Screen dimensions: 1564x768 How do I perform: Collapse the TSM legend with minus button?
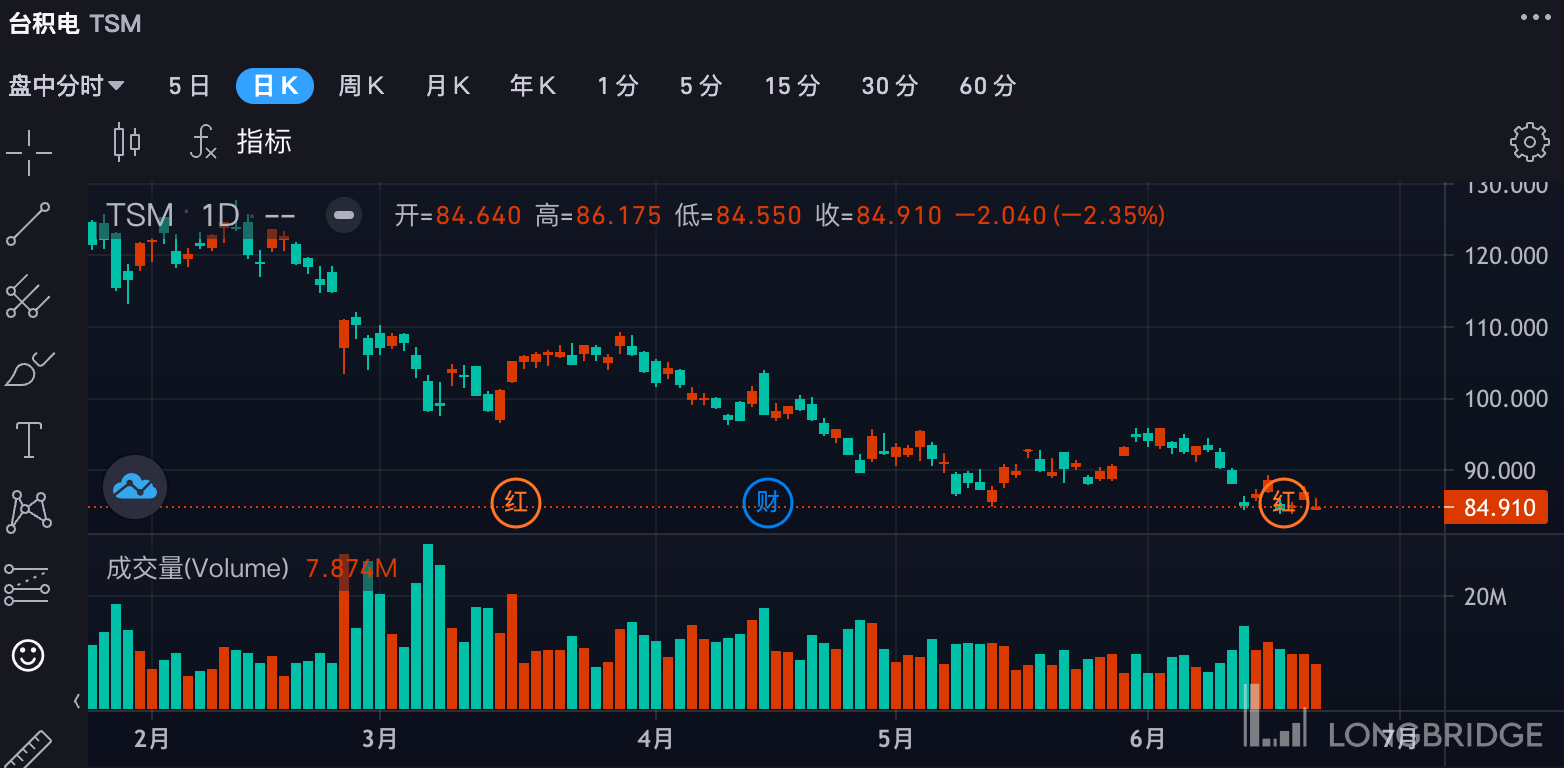343,215
